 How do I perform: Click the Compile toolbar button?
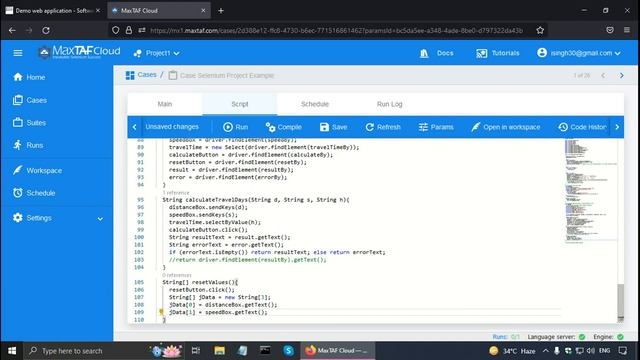point(283,127)
